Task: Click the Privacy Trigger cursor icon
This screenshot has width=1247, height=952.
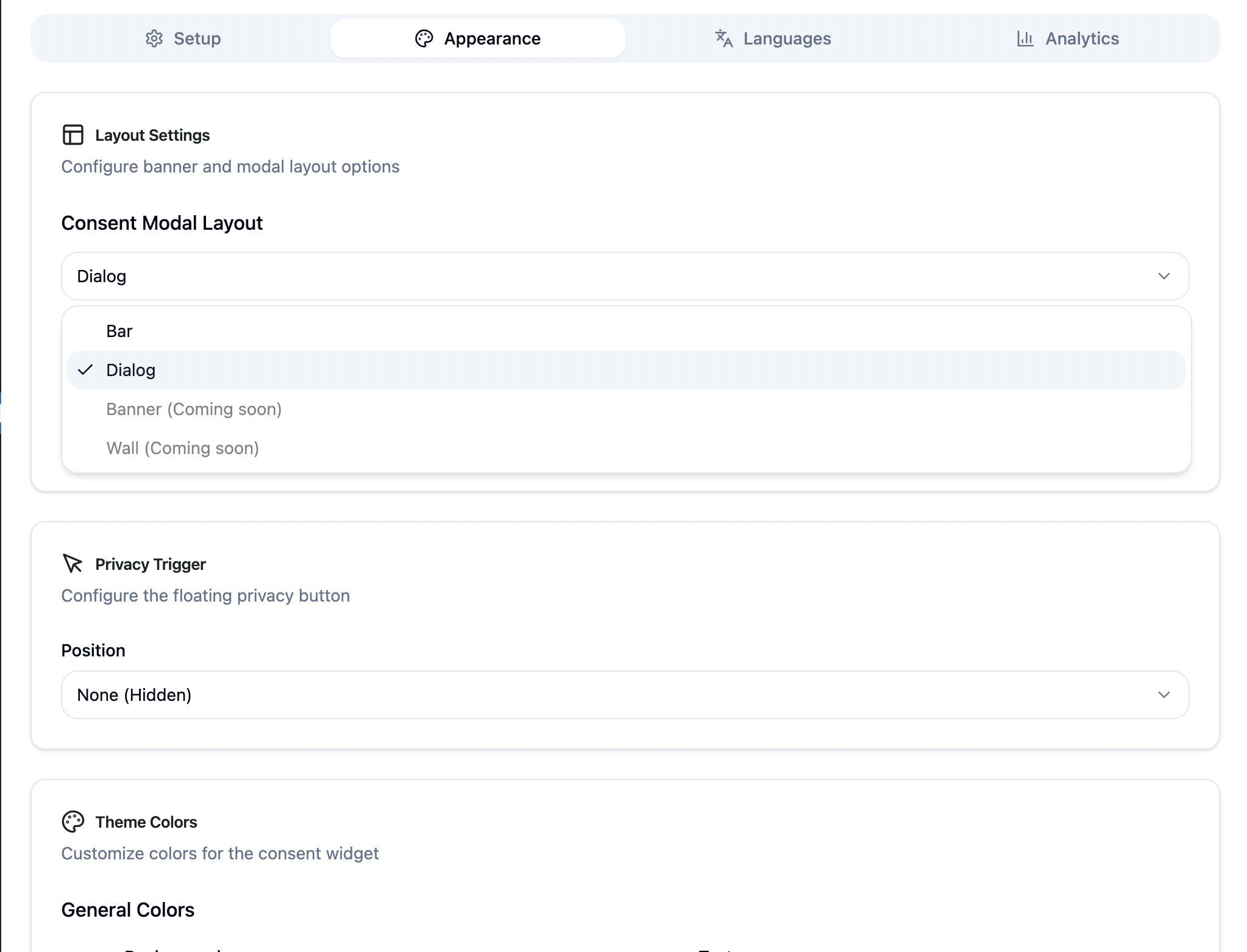Action: point(73,564)
